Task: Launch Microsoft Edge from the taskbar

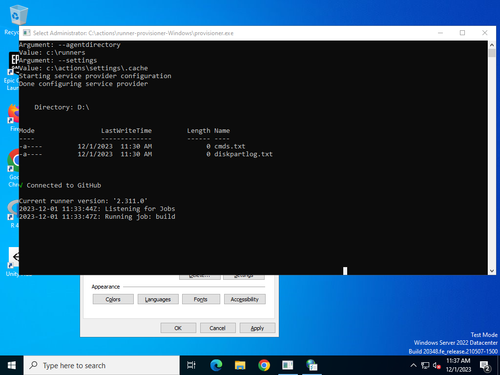Action: click(216, 365)
